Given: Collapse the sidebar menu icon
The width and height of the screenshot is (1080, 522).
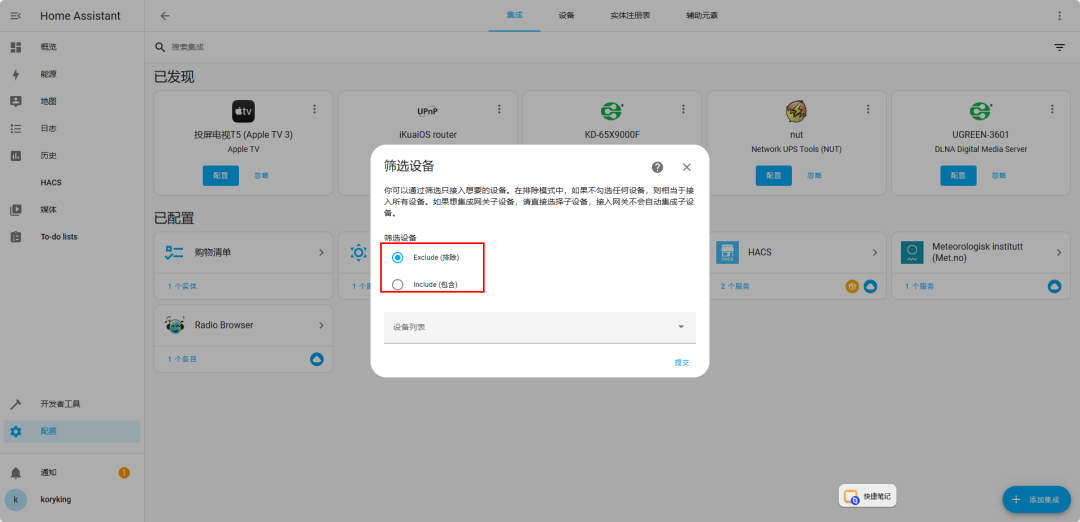Looking at the screenshot, I should [16, 16].
